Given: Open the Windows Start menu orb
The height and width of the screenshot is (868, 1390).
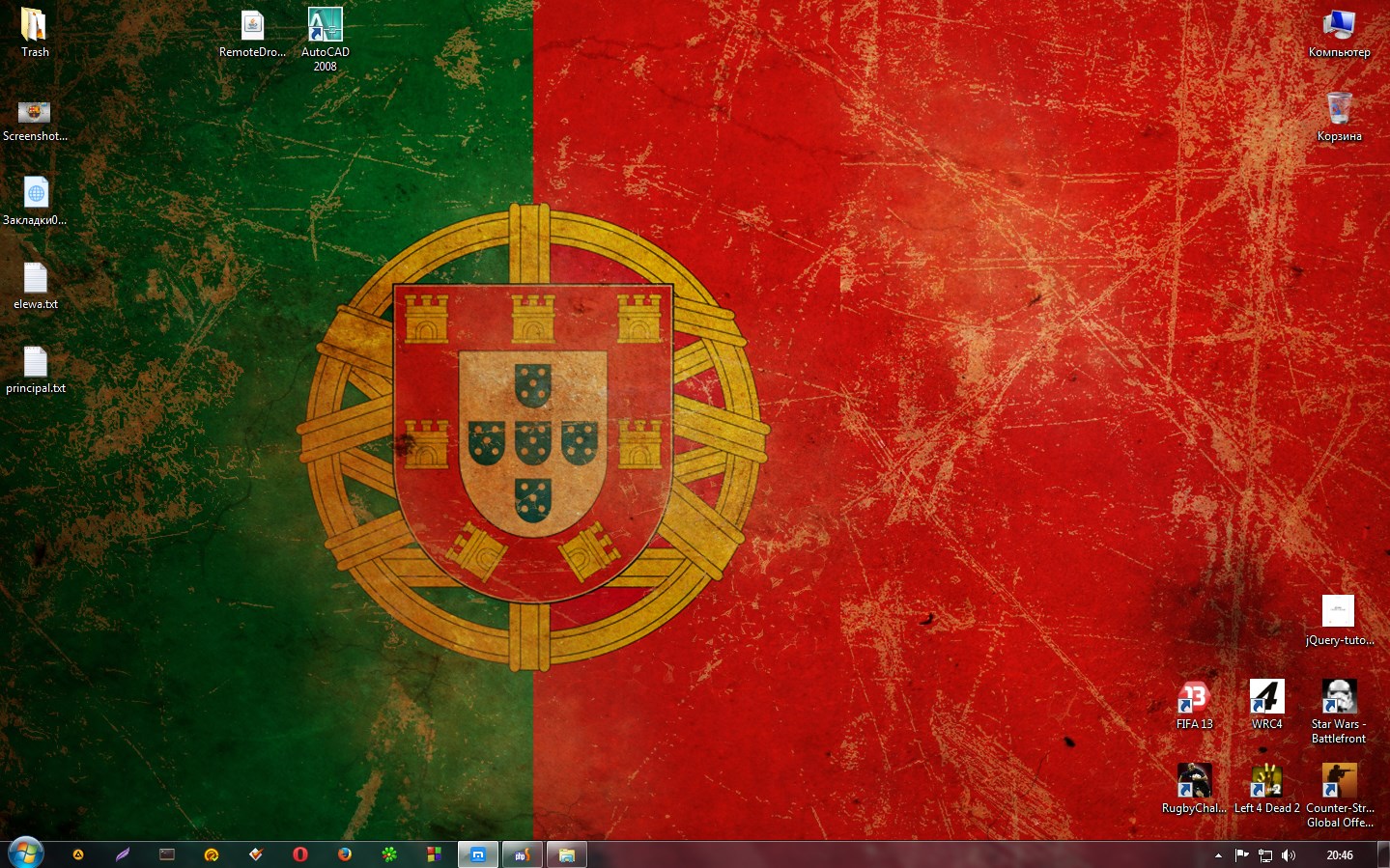Looking at the screenshot, I should click(26, 854).
